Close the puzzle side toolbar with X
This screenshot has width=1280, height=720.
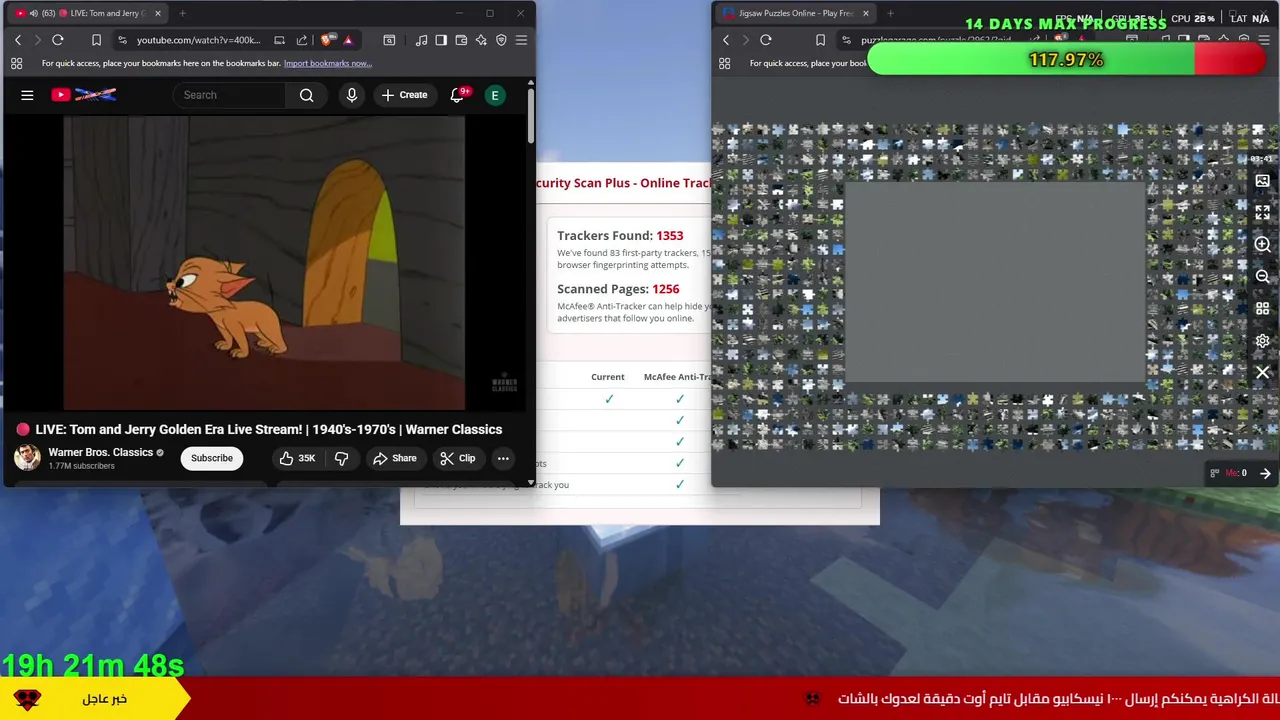coord(1262,372)
